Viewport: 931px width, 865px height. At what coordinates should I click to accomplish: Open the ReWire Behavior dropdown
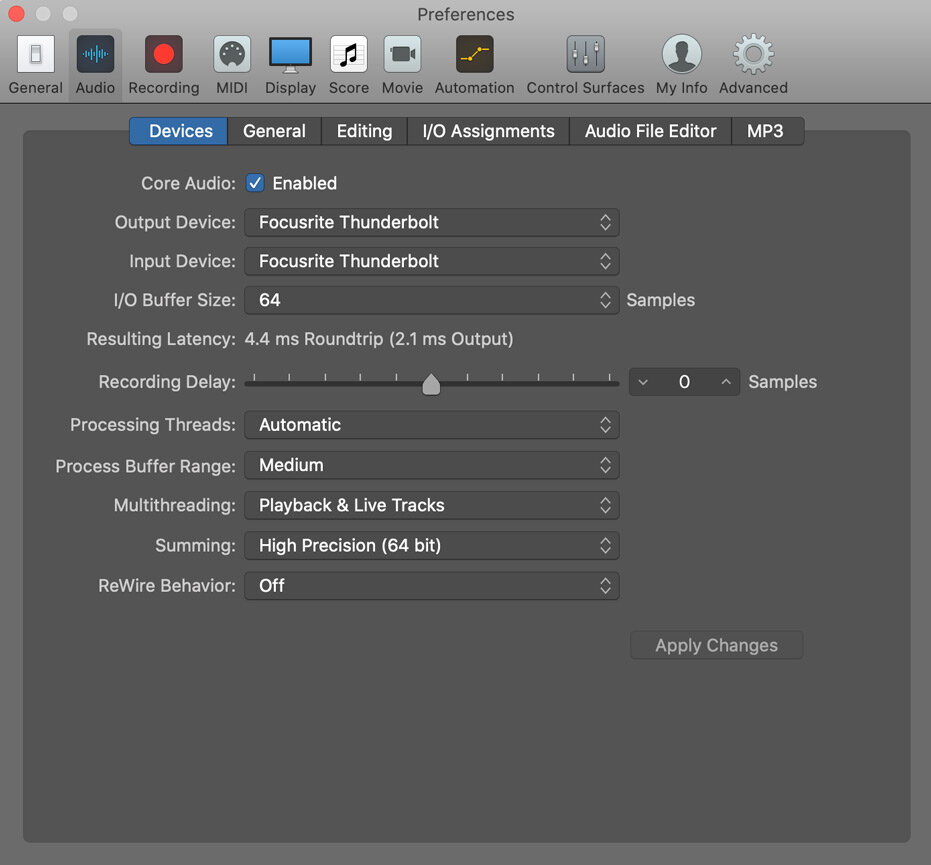coord(432,586)
